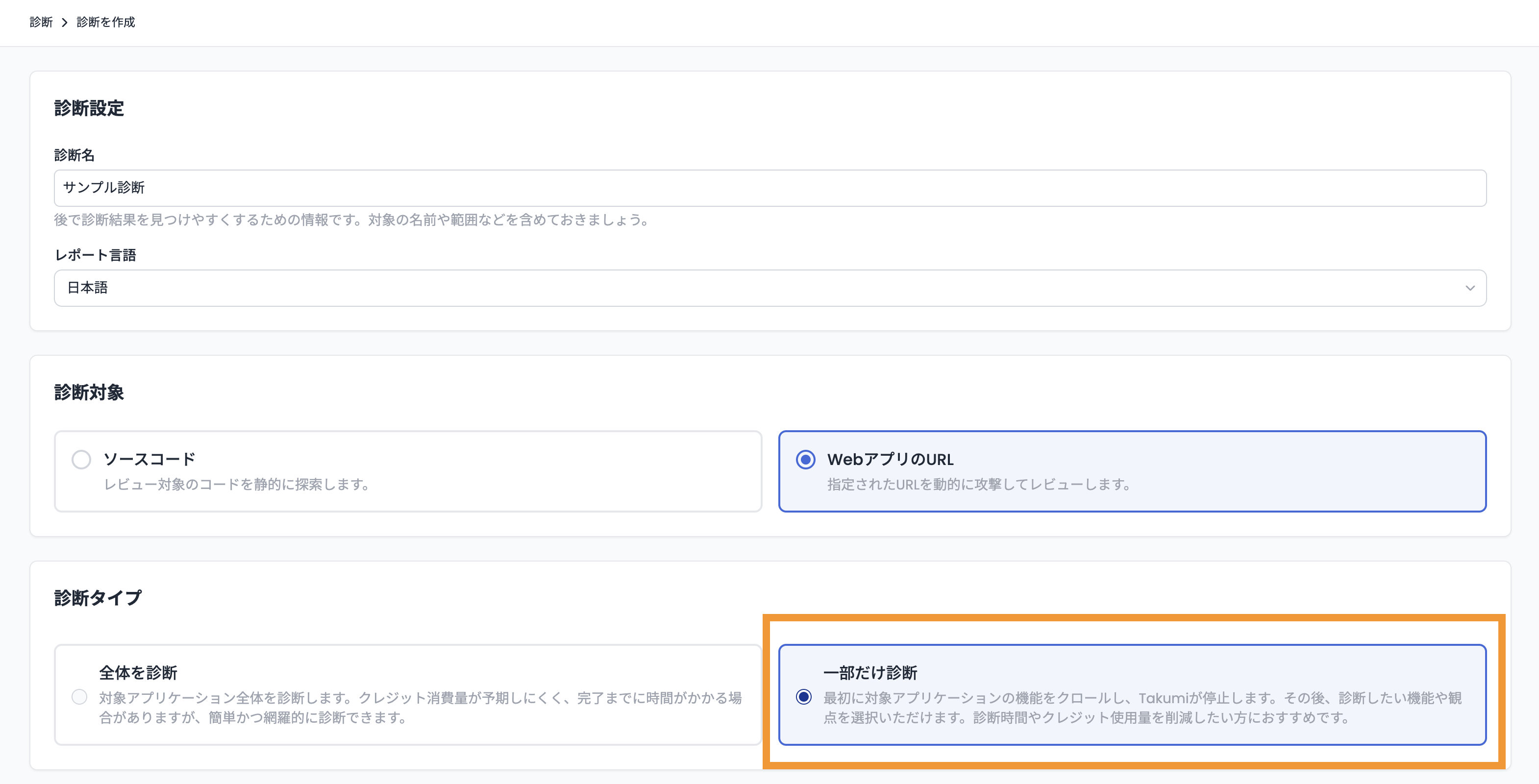1539x784 pixels.
Task: Click the WebアプリのURL option card
Action: click(1132, 471)
